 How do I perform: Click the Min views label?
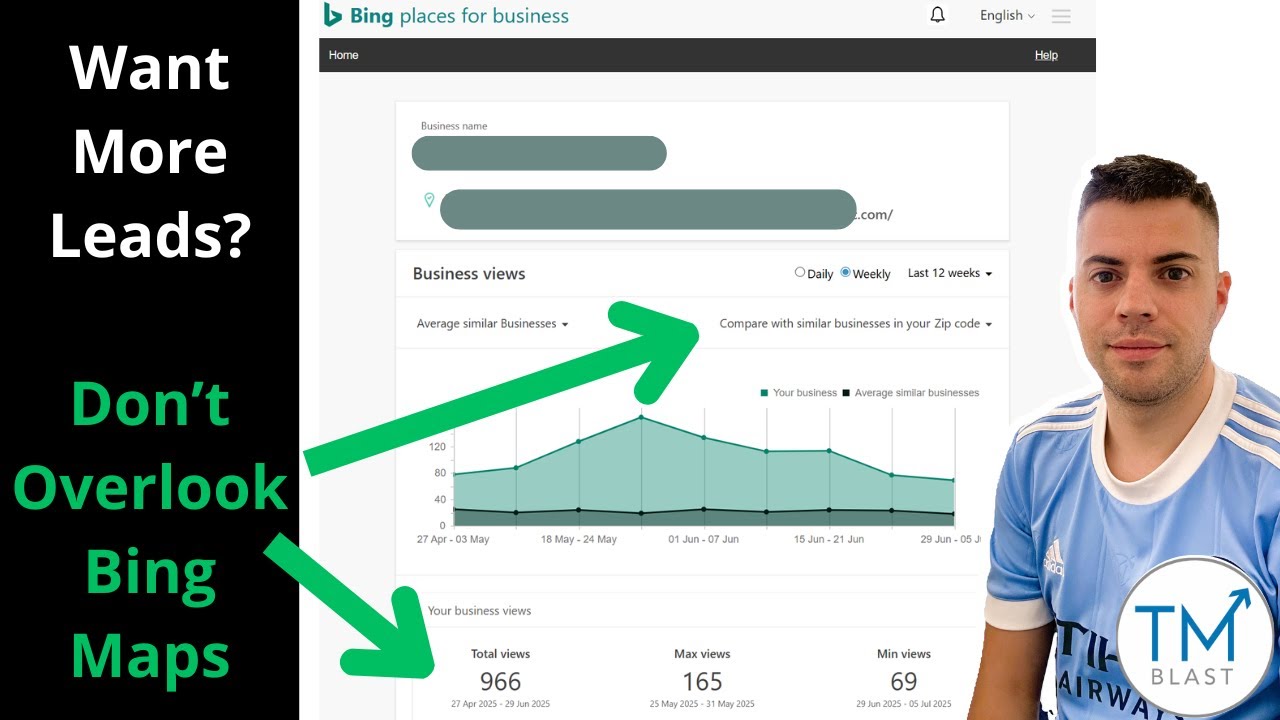point(904,654)
